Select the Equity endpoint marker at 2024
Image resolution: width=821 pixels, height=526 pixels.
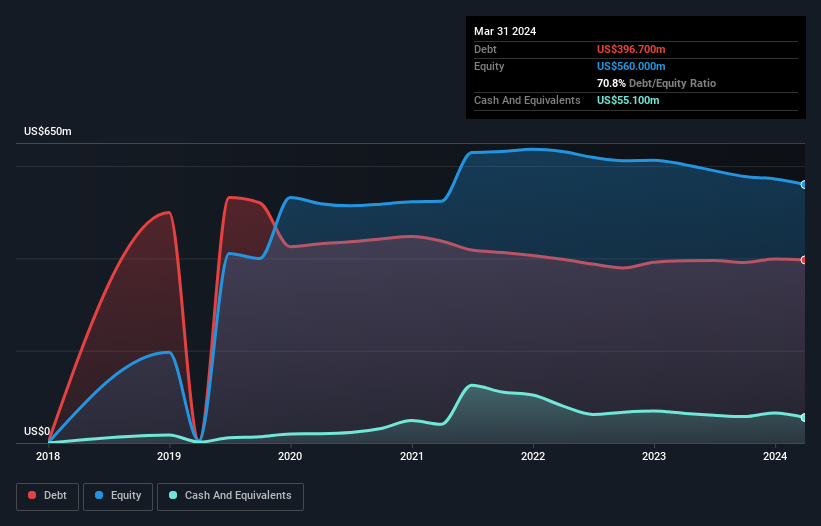tap(804, 184)
